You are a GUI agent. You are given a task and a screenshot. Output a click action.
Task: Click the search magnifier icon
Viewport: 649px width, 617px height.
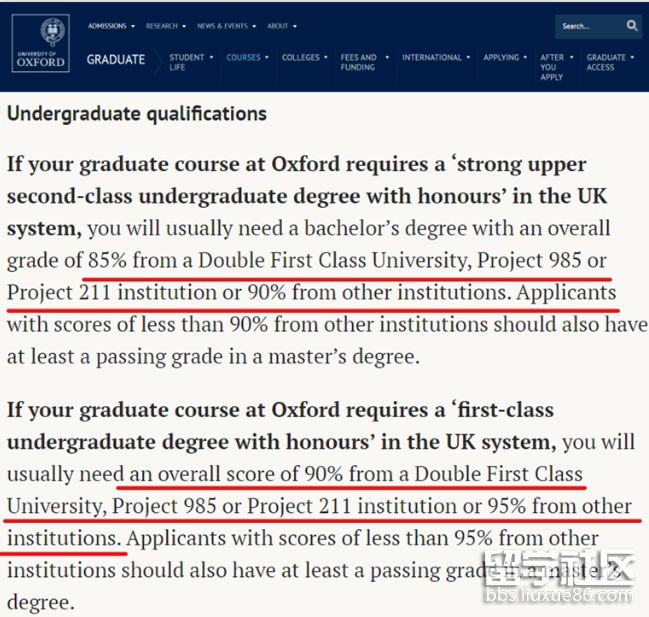pyautogui.click(x=632, y=26)
